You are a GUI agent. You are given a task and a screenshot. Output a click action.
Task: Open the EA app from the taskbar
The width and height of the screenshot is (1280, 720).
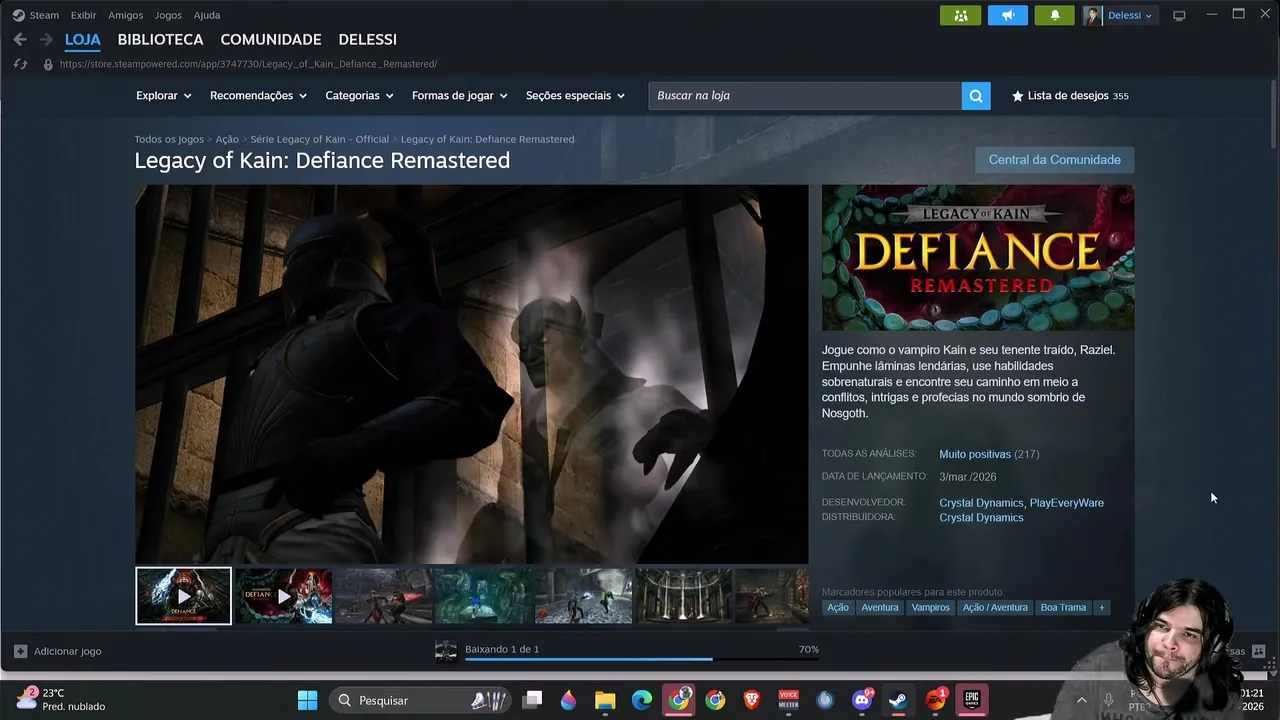(x=935, y=700)
